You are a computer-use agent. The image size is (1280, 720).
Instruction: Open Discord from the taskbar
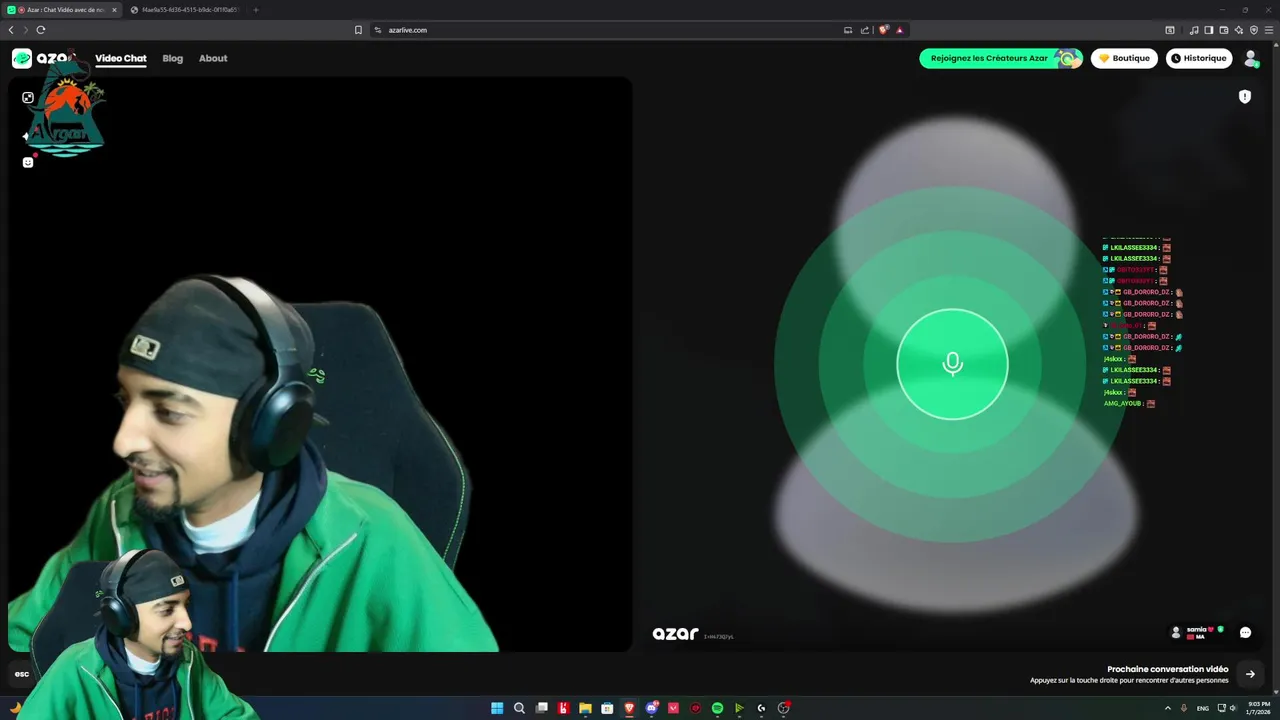(651, 708)
